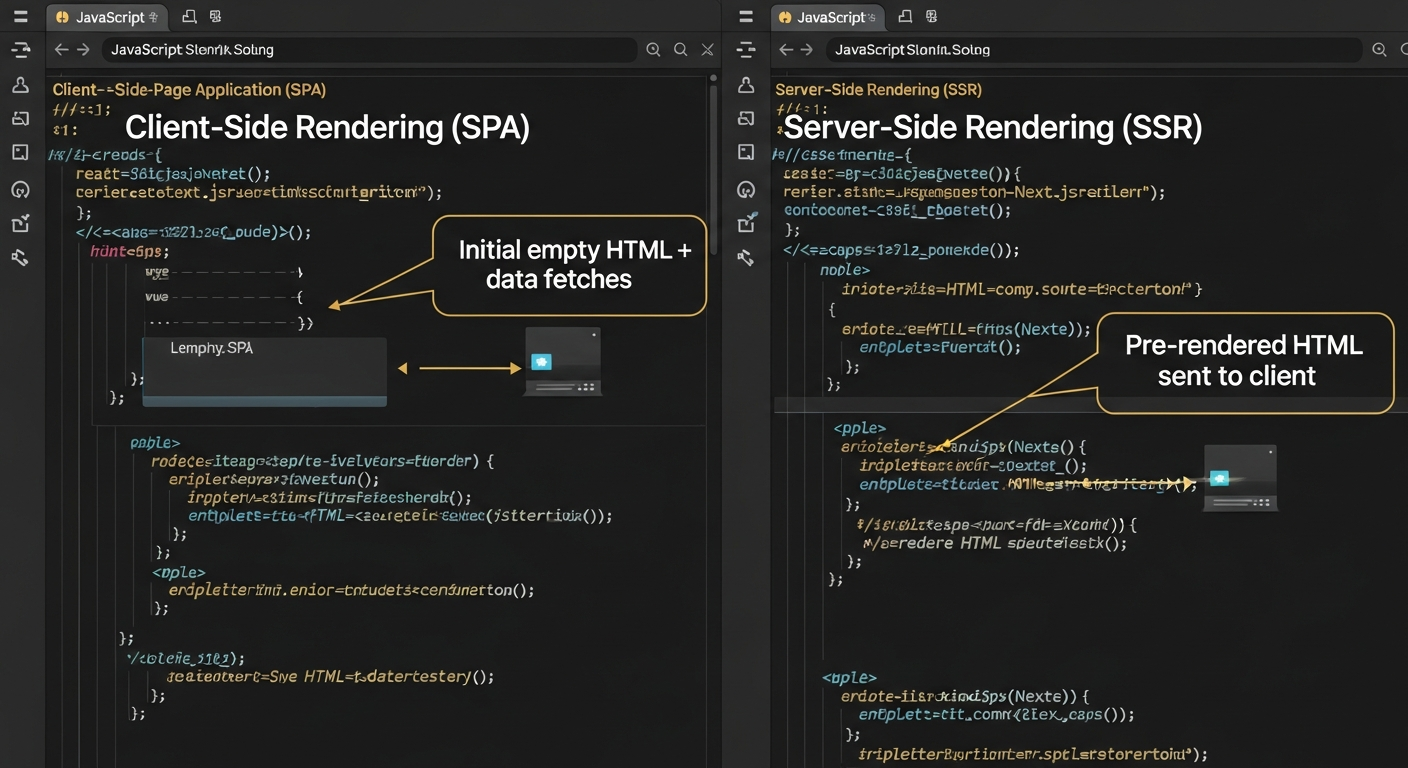
Task: Click the code line reading "redere HTML"
Action: coord(994,543)
